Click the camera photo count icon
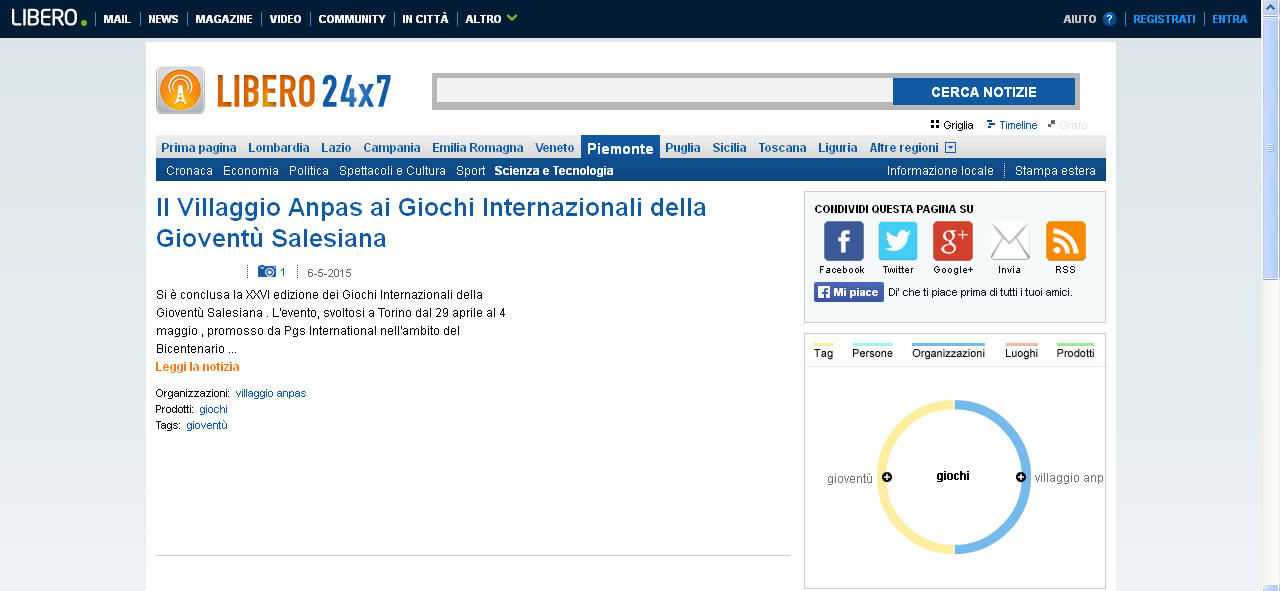Screen dimensions: 1280x591 point(267,272)
